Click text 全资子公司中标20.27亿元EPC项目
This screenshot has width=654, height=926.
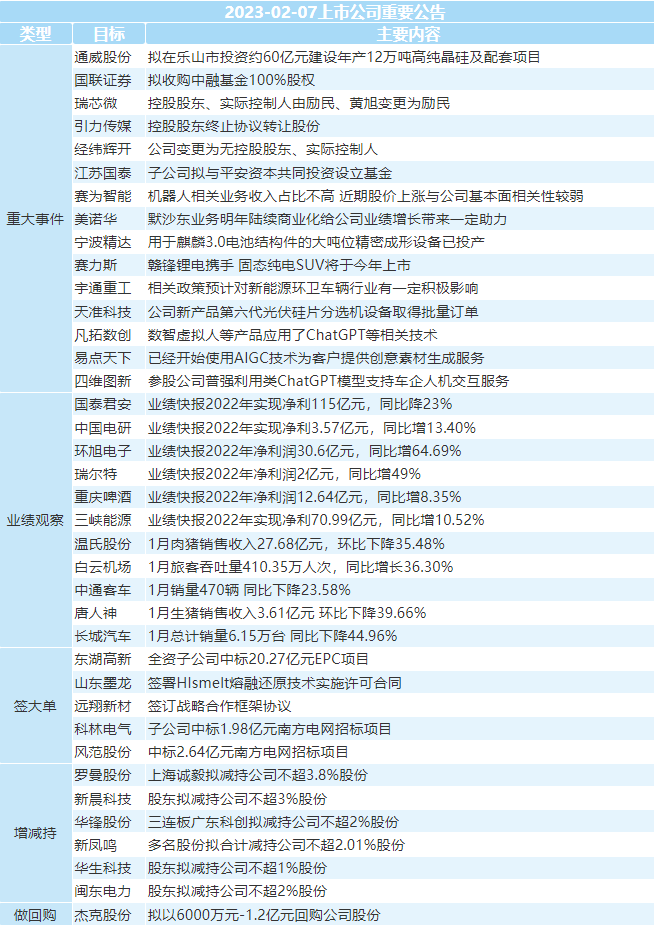pos(258,658)
